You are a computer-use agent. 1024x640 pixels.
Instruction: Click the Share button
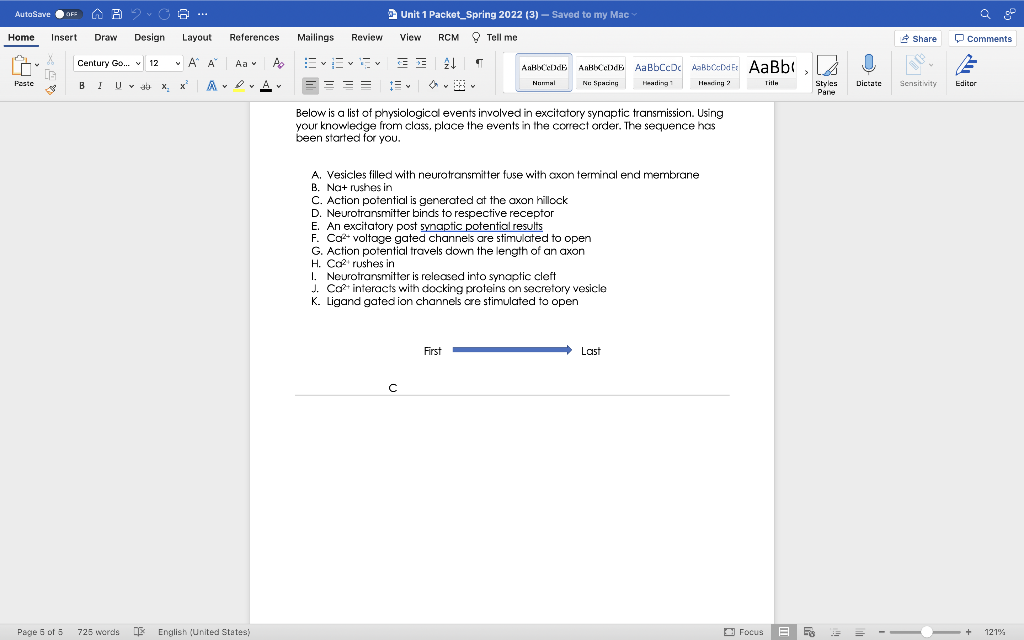[x=916, y=37]
